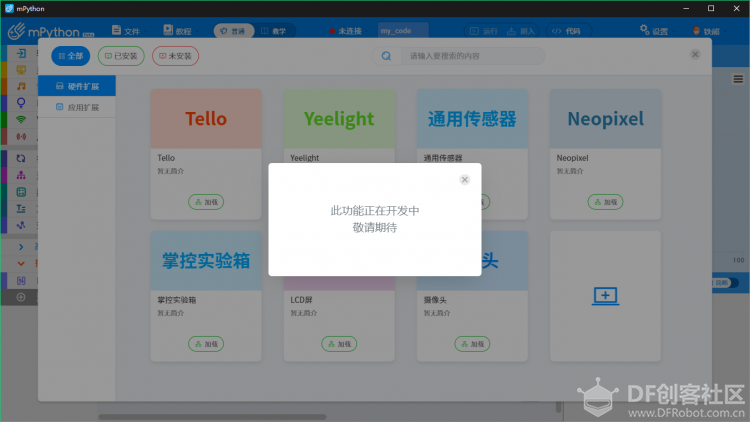Image resolution: width=750 pixels, height=422 pixels.
Task: Click the Neopixel extension banner
Action: click(606, 119)
